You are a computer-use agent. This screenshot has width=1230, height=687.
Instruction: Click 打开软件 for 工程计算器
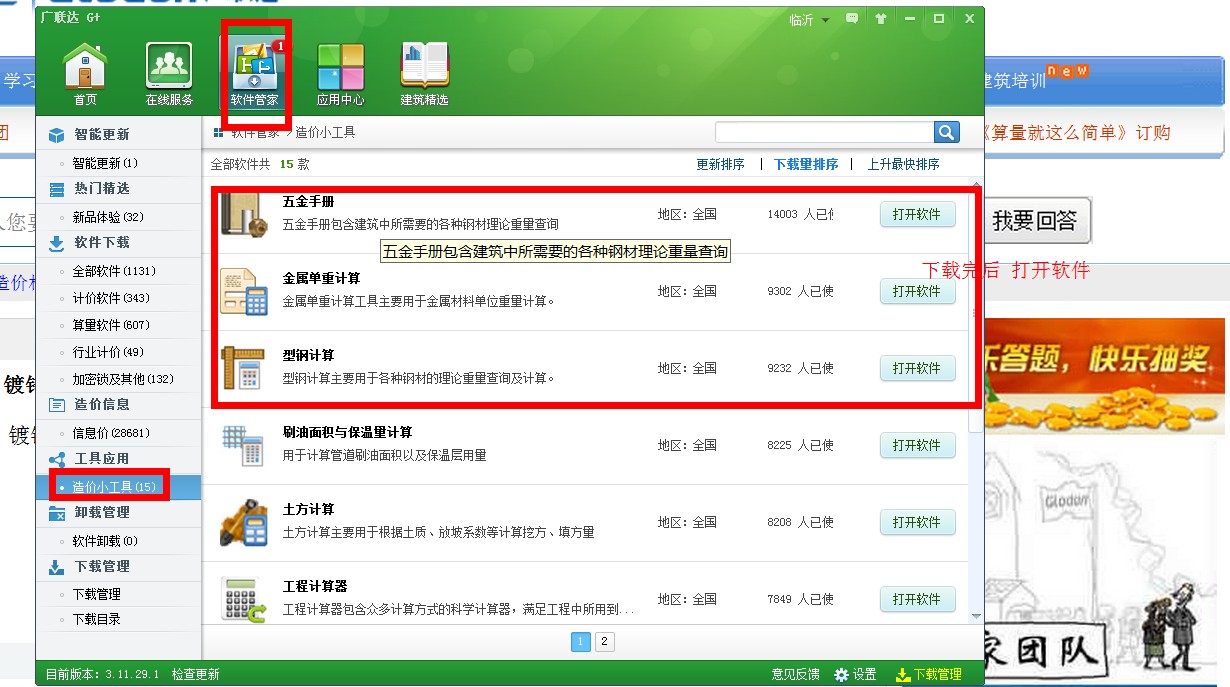(x=917, y=599)
